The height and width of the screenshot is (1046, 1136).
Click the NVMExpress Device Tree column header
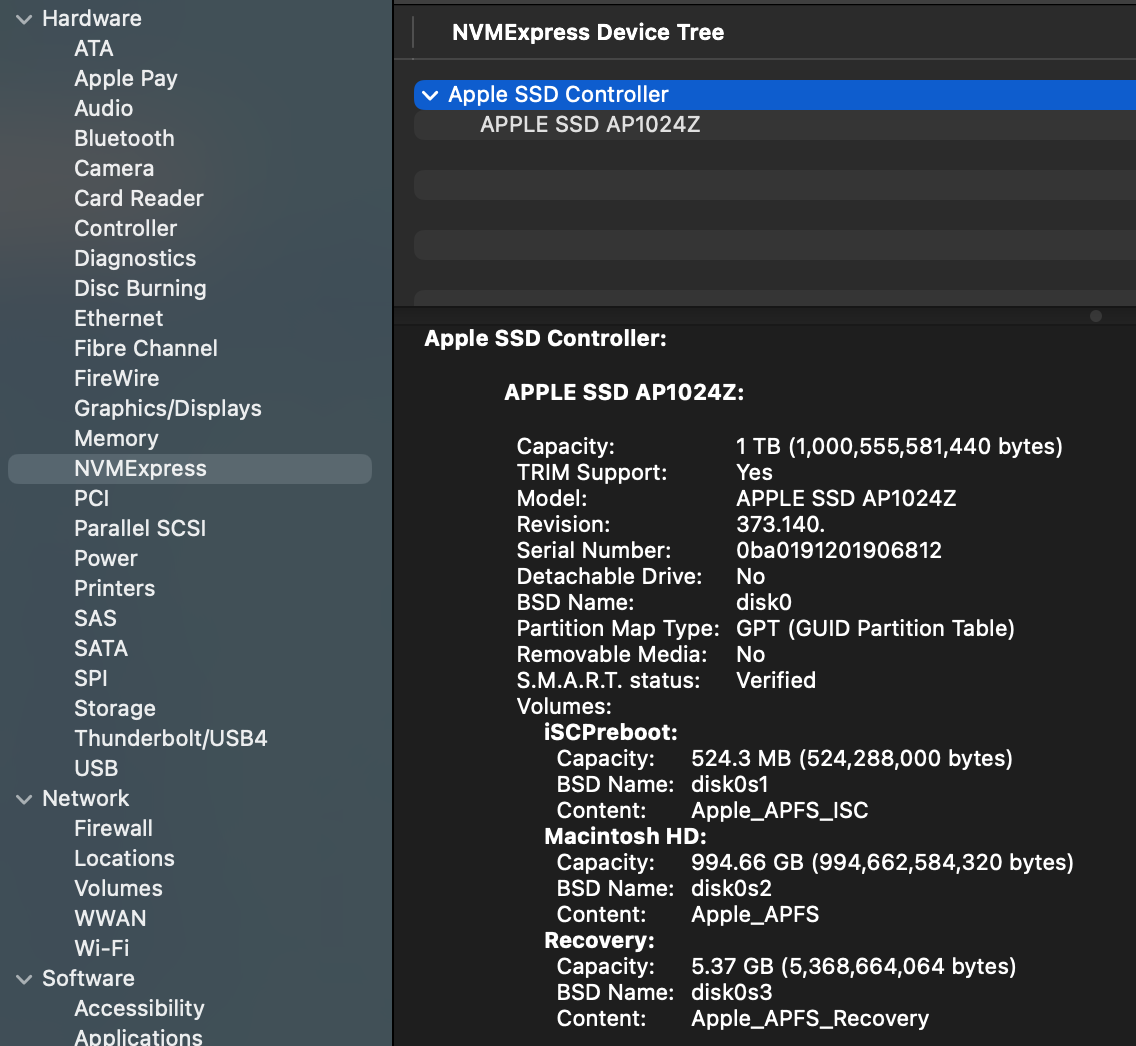click(x=588, y=32)
